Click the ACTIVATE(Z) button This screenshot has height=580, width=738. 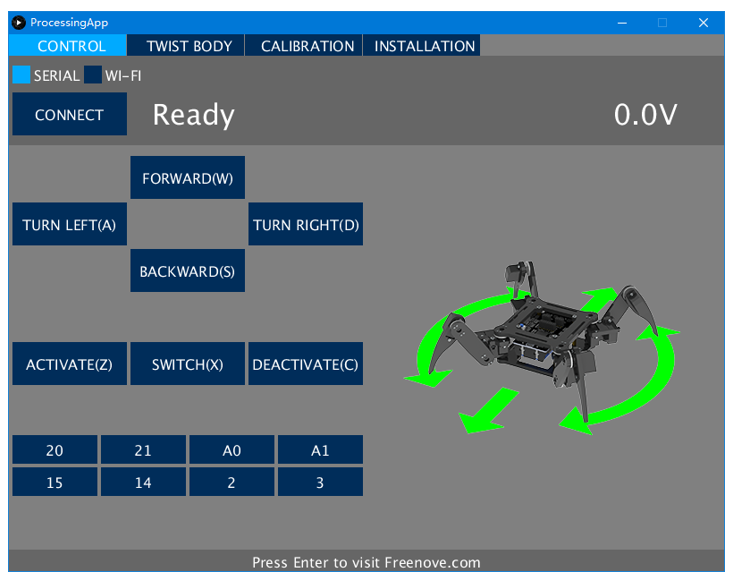(x=70, y=364)
